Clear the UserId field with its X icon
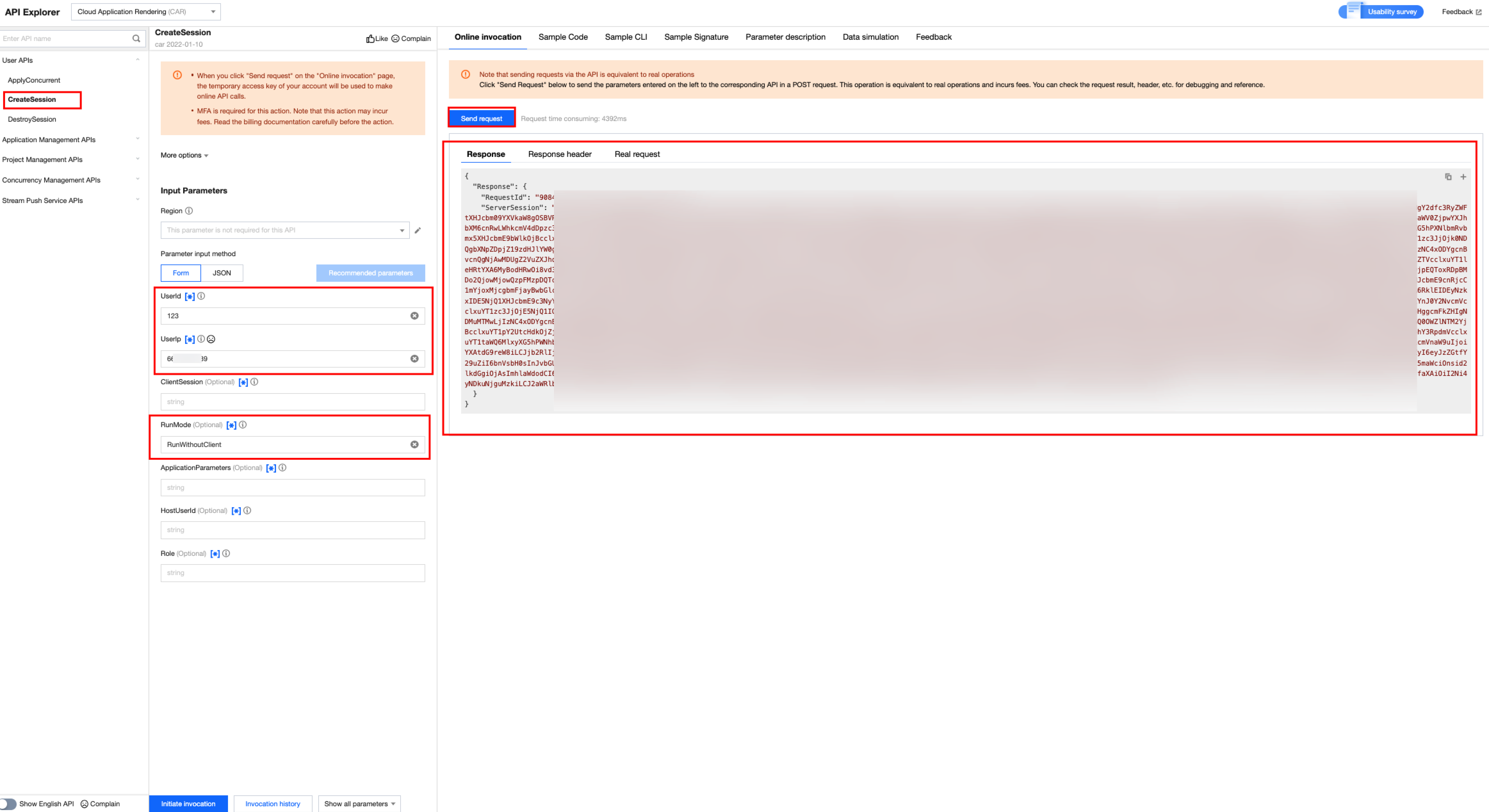Viewport: 1489px width, 812px height. (414, 316)
